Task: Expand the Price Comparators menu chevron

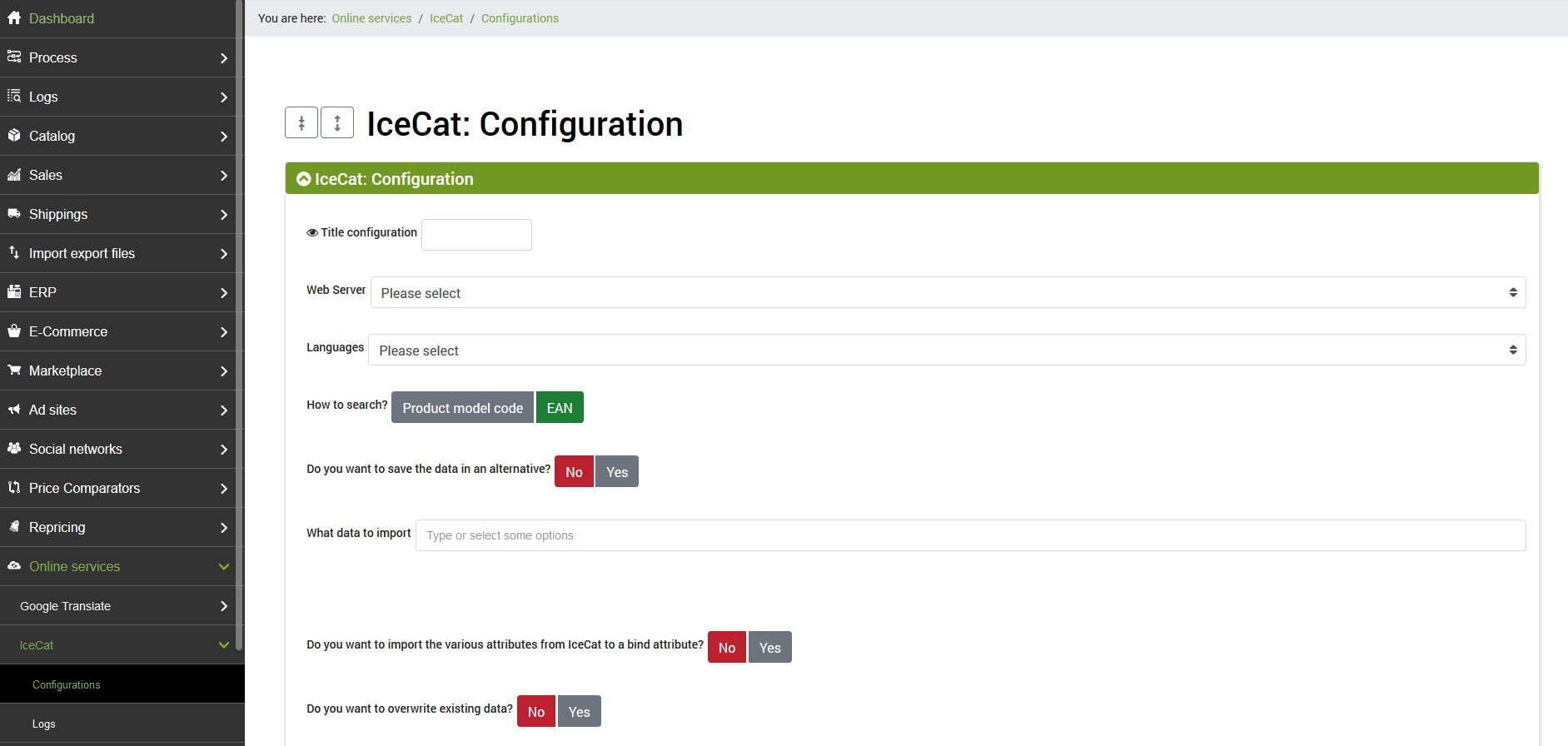Action: point(223,488)
